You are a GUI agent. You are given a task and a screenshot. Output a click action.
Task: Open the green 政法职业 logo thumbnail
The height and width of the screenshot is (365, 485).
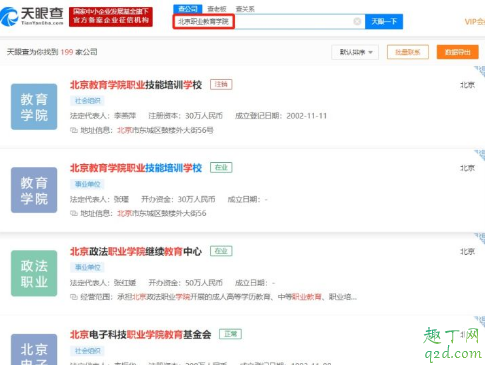[x=34, y=273]
